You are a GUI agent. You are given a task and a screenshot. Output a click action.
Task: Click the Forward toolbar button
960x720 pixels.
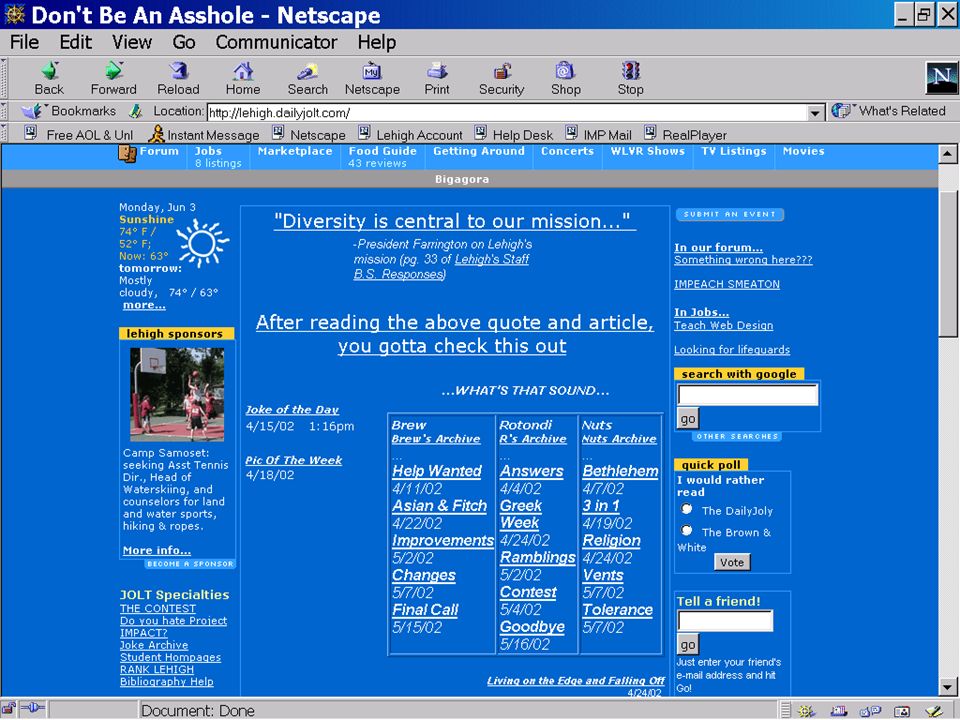(113, 78)
